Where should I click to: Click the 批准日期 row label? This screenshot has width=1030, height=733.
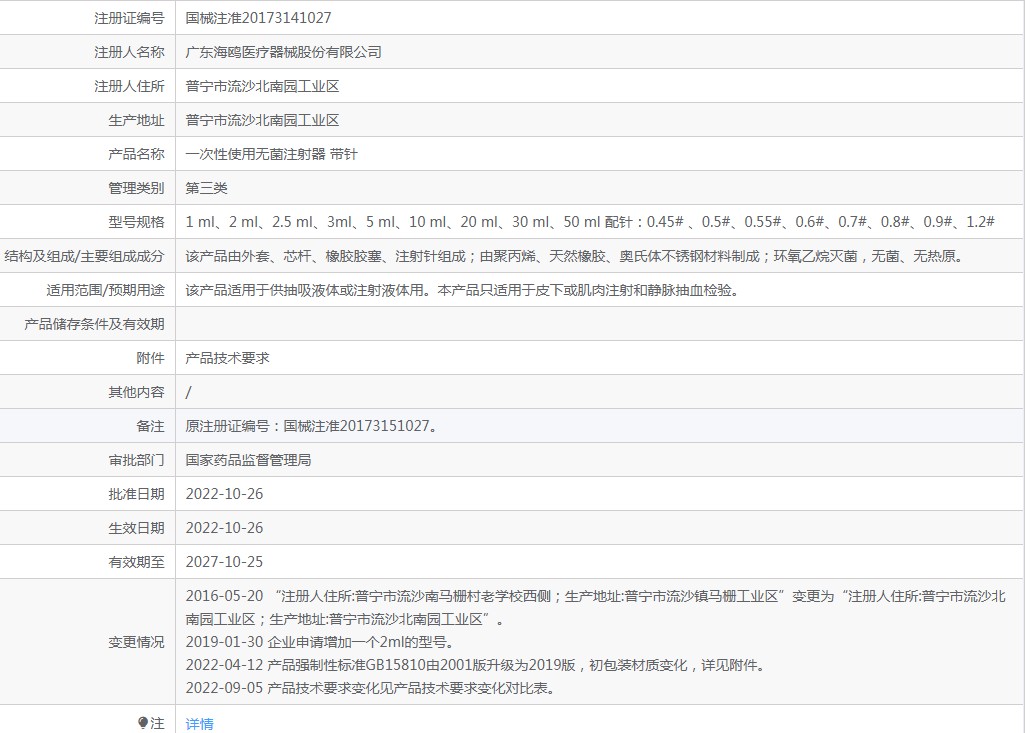pyautogui.click(x=137, y=494)
